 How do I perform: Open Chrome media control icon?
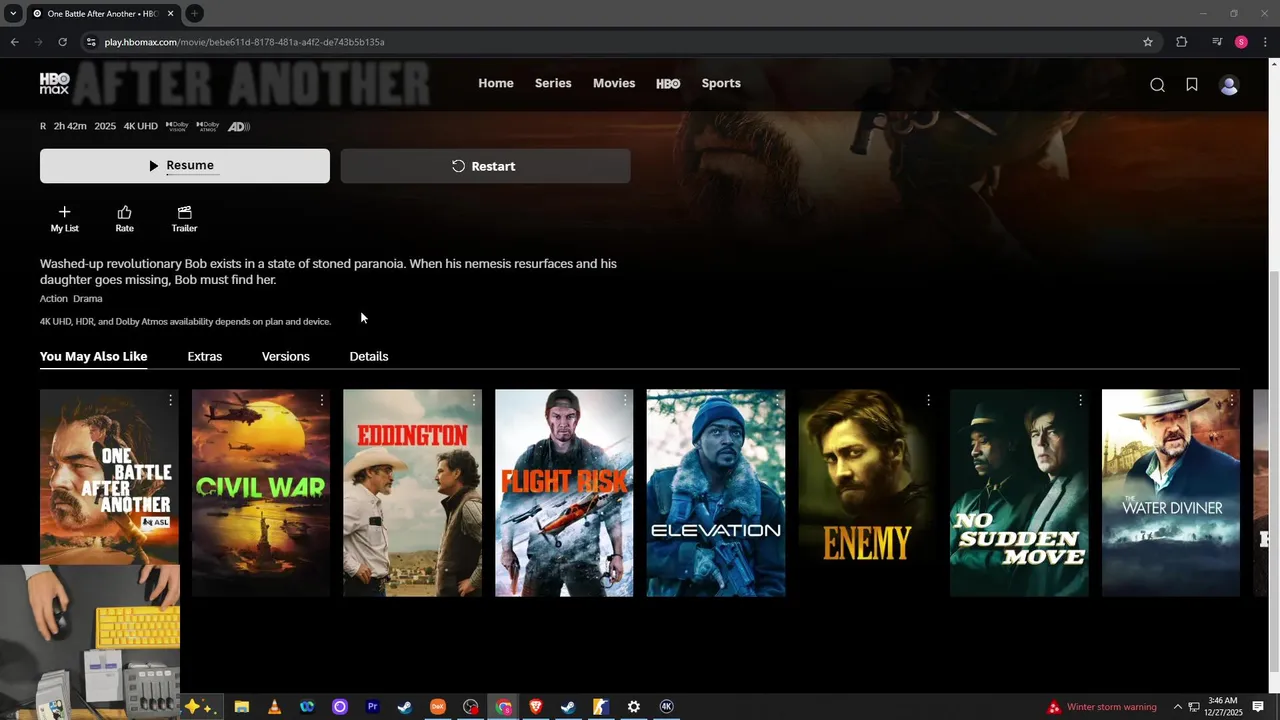1217,42
